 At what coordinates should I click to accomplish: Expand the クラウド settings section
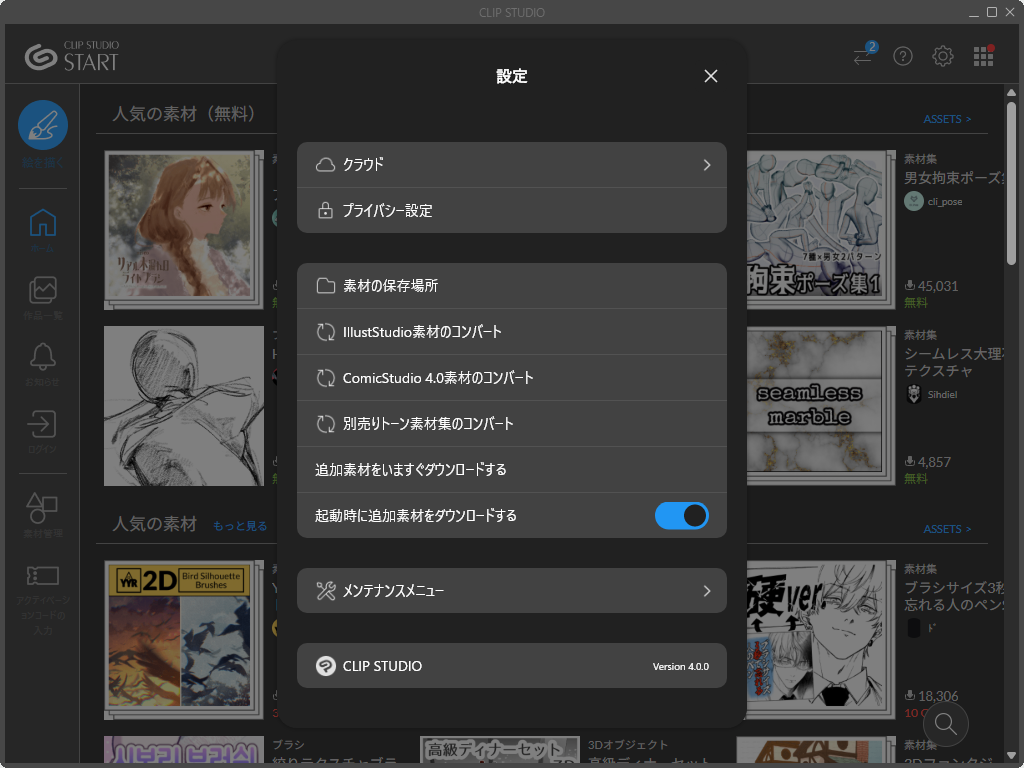coord(512,165)
